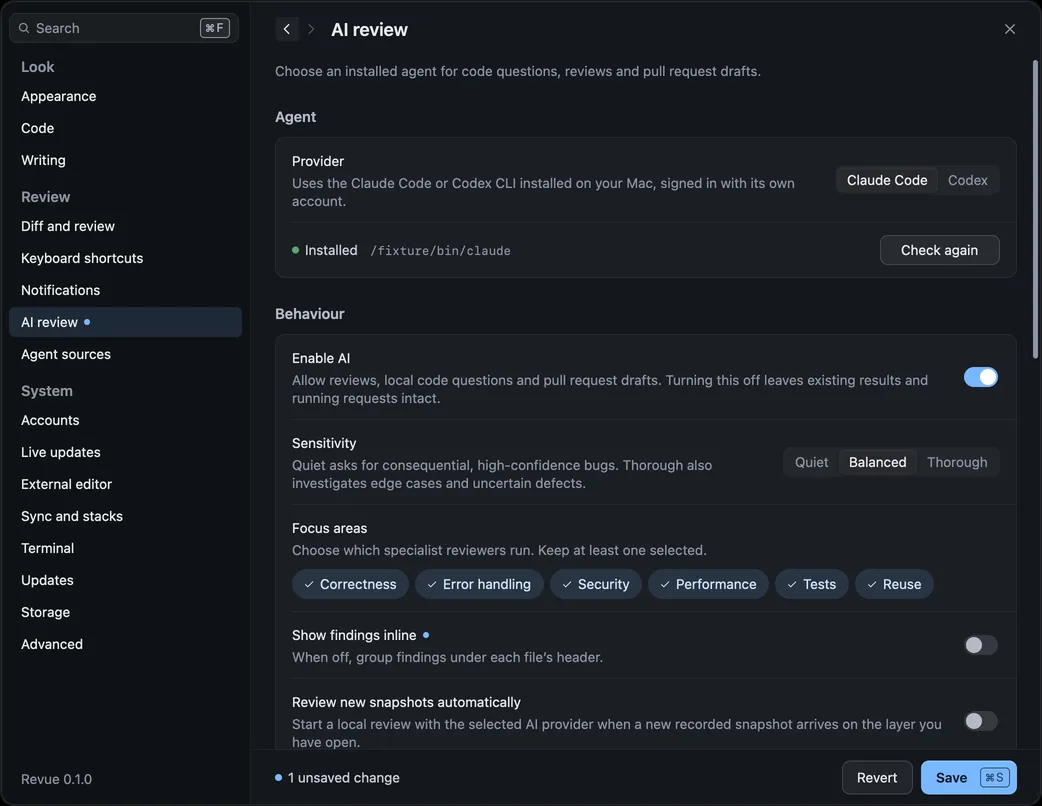
Task: Click the Behaviour section heading
Action: (310, 314)
